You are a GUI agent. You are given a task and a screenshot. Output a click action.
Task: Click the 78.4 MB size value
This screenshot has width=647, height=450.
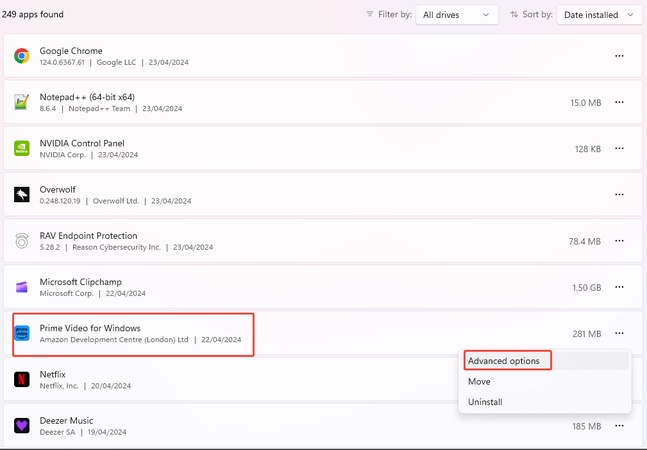pyautogui.click(x=585, y=241)
